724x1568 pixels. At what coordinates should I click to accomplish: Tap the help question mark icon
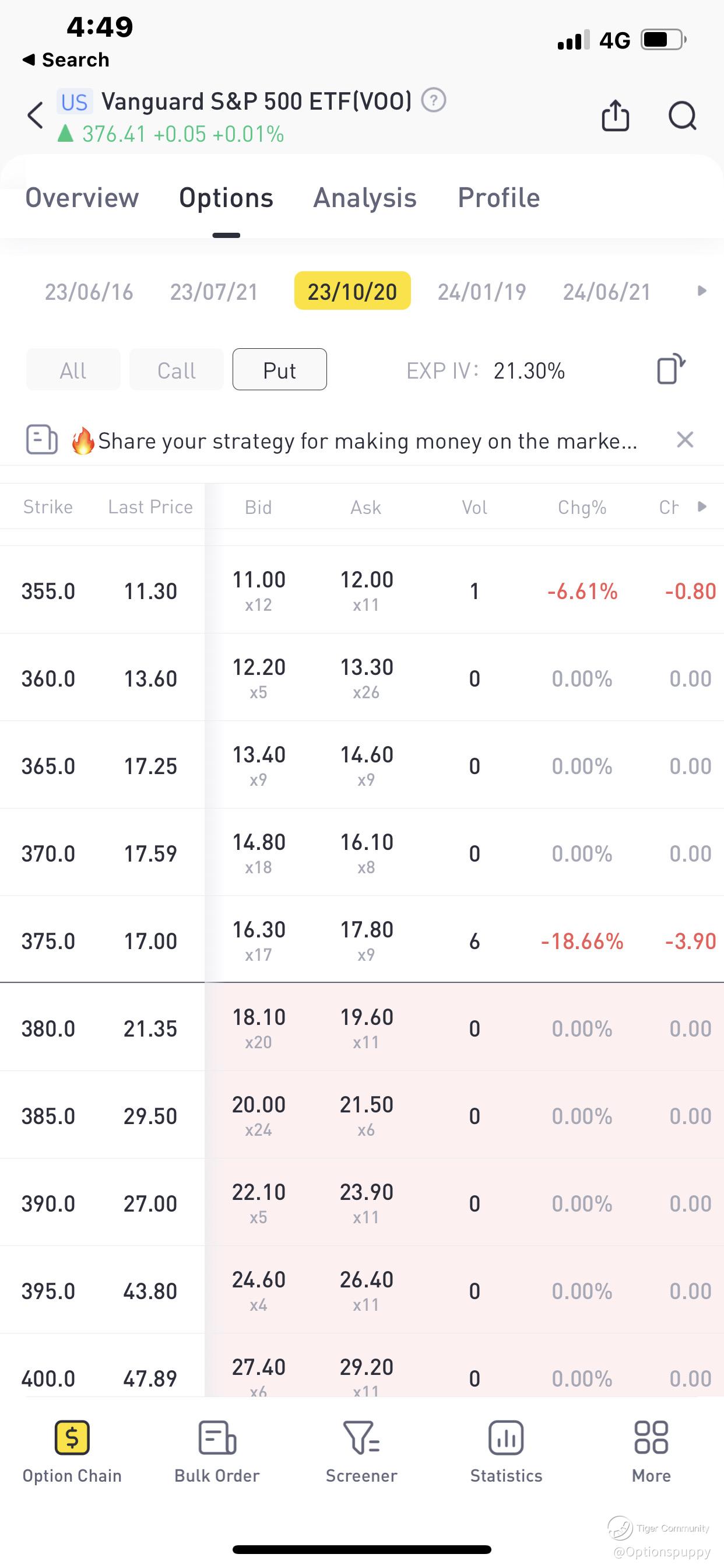coord(434,100)
